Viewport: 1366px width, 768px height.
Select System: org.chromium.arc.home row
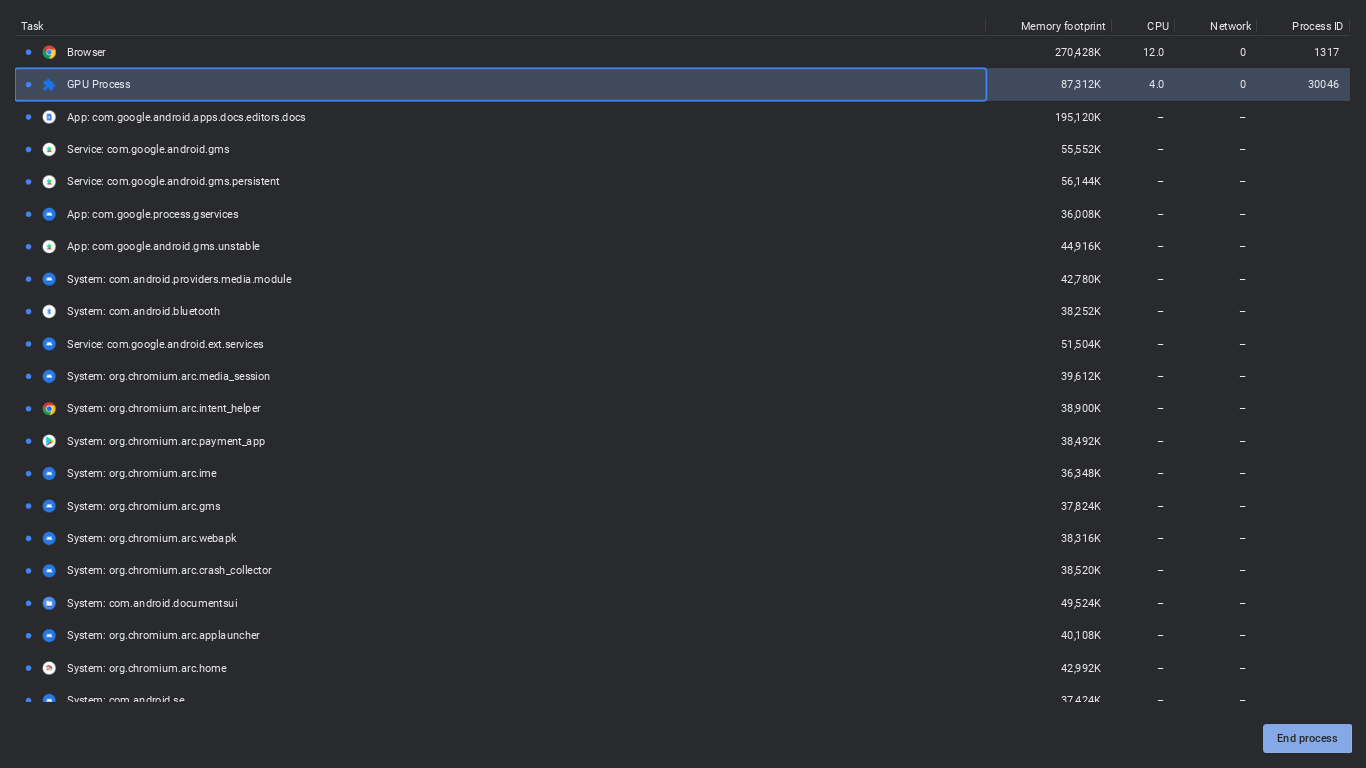pos(682,668)
